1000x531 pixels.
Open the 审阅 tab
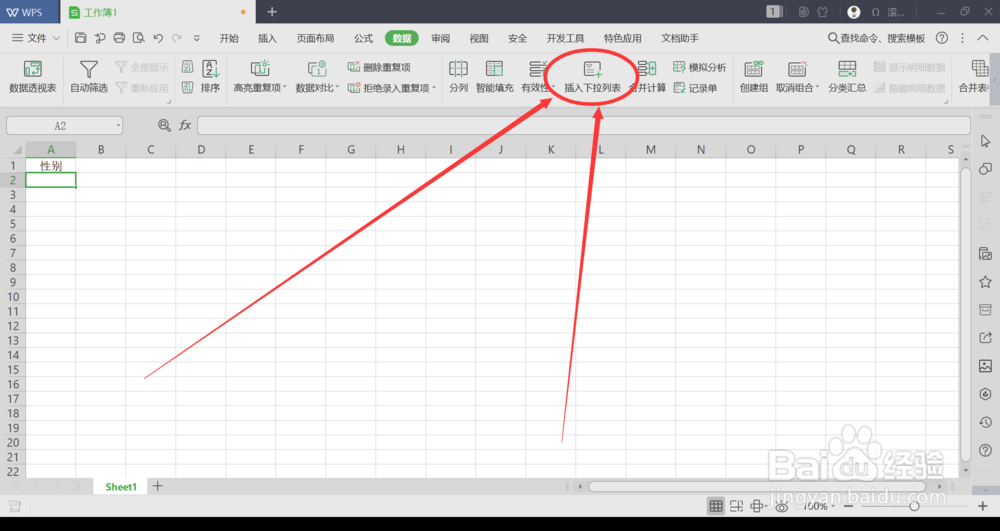coord(440,38)
